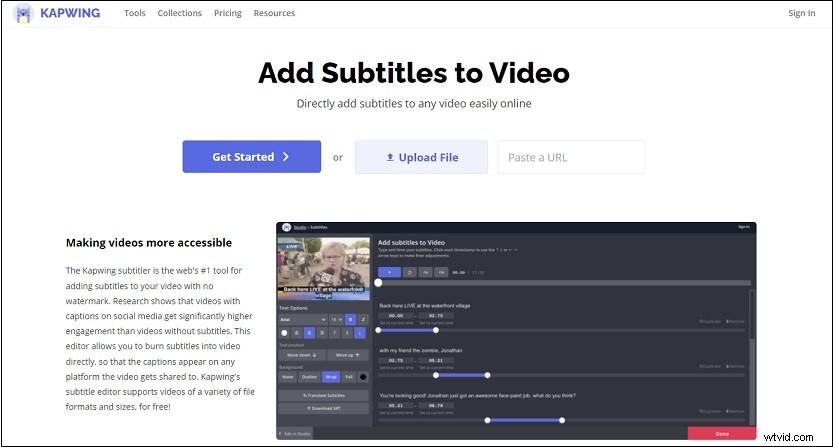Click Remove for the zombie Jonathan subtitle

point(735,366)
